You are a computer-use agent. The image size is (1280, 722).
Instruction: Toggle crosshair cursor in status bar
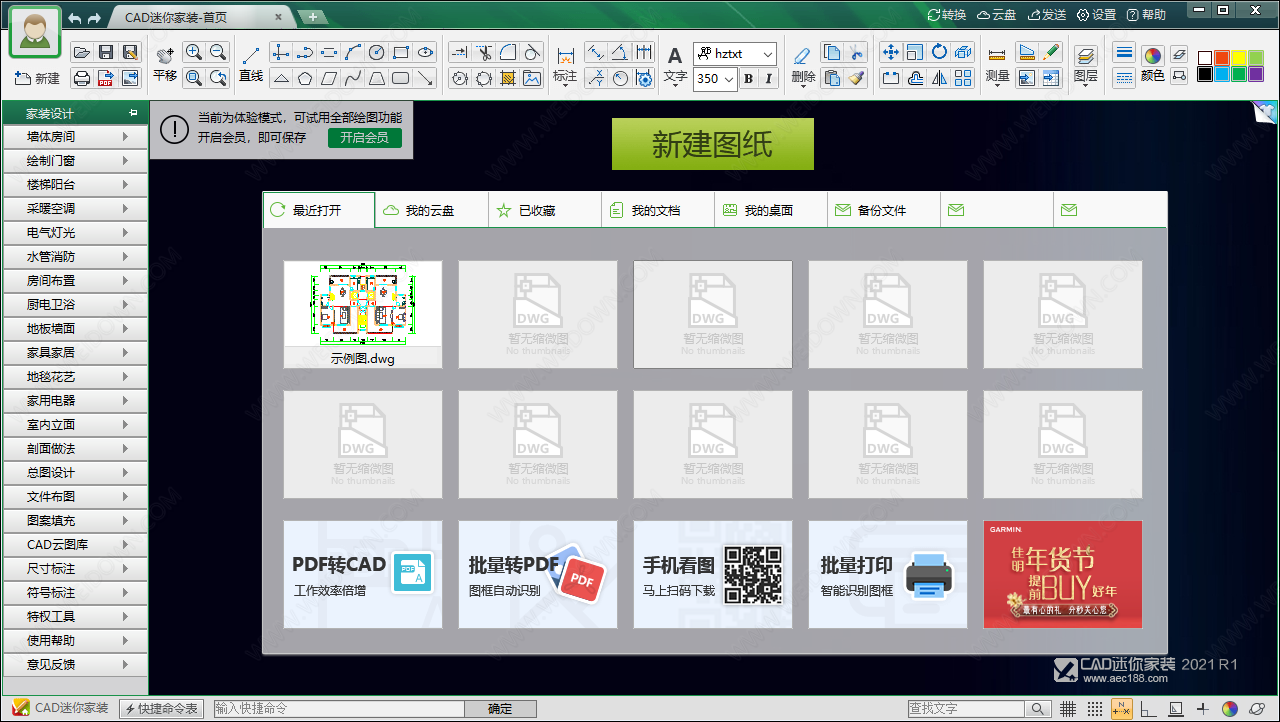[1203, 709]
